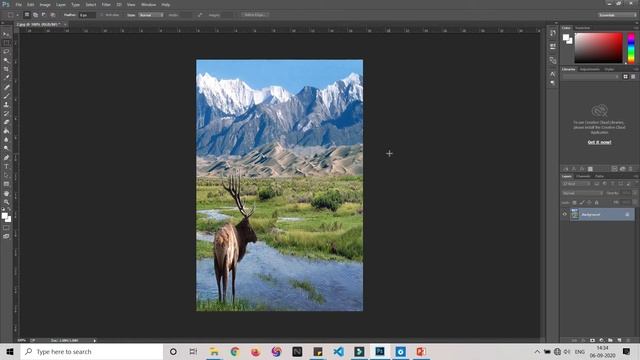Select the Quick Selection tool
Screen dimensions: 640x360
pos(6,60)
